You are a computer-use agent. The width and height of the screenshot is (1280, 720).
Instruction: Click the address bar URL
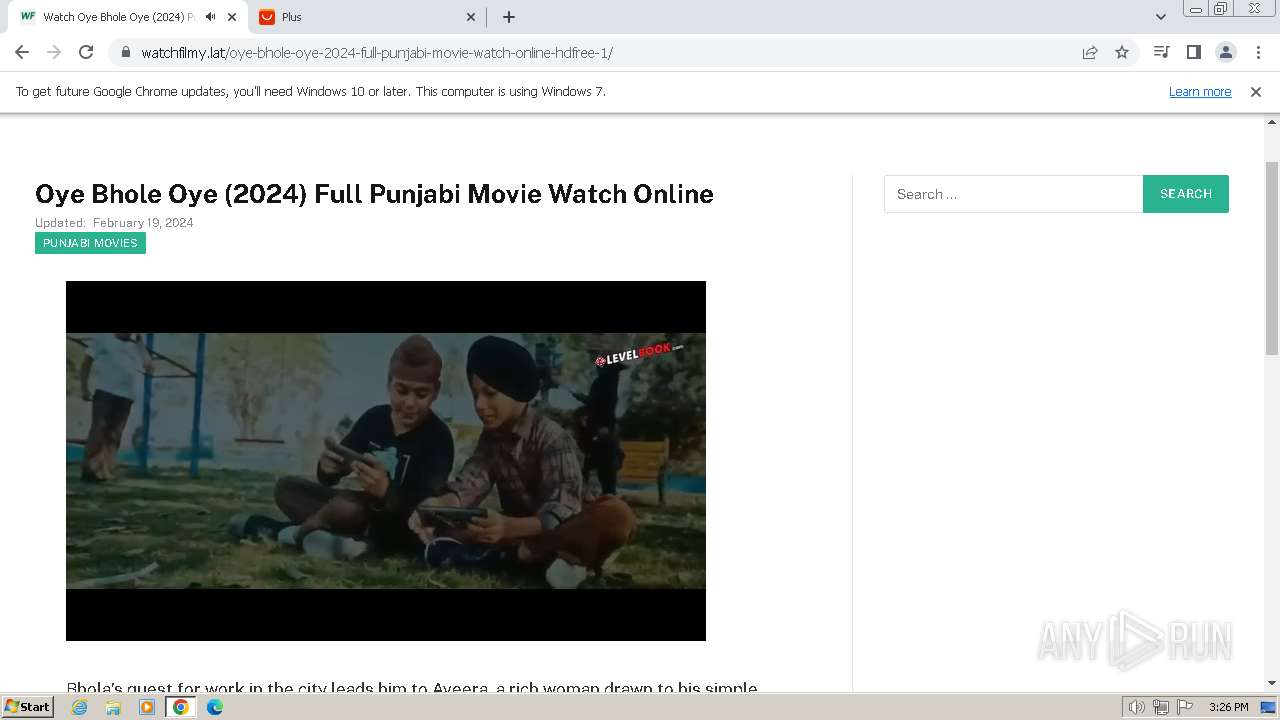[x=376, y=52]
